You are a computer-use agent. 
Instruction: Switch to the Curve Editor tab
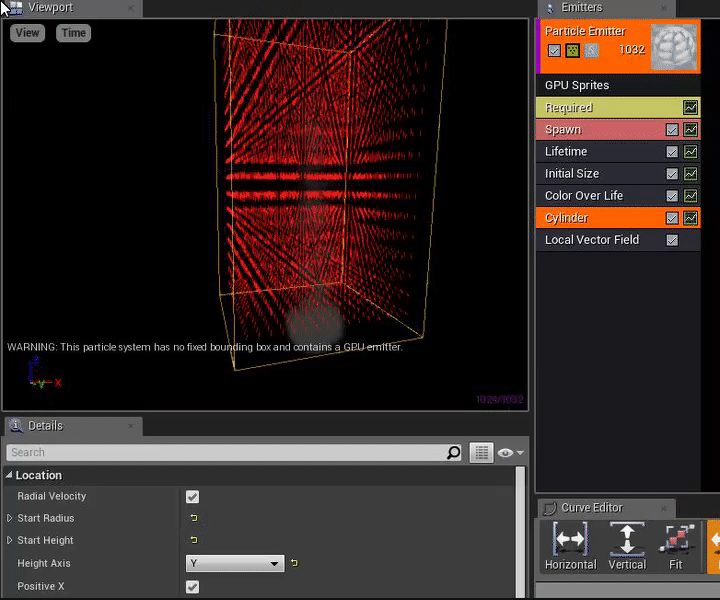coord(591,508)
